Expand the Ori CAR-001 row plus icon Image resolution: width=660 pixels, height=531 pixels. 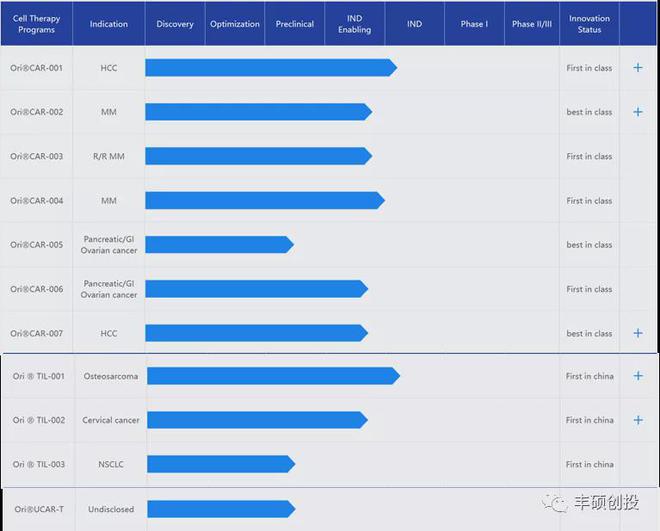pyautogui.click(x=638, y=68)
